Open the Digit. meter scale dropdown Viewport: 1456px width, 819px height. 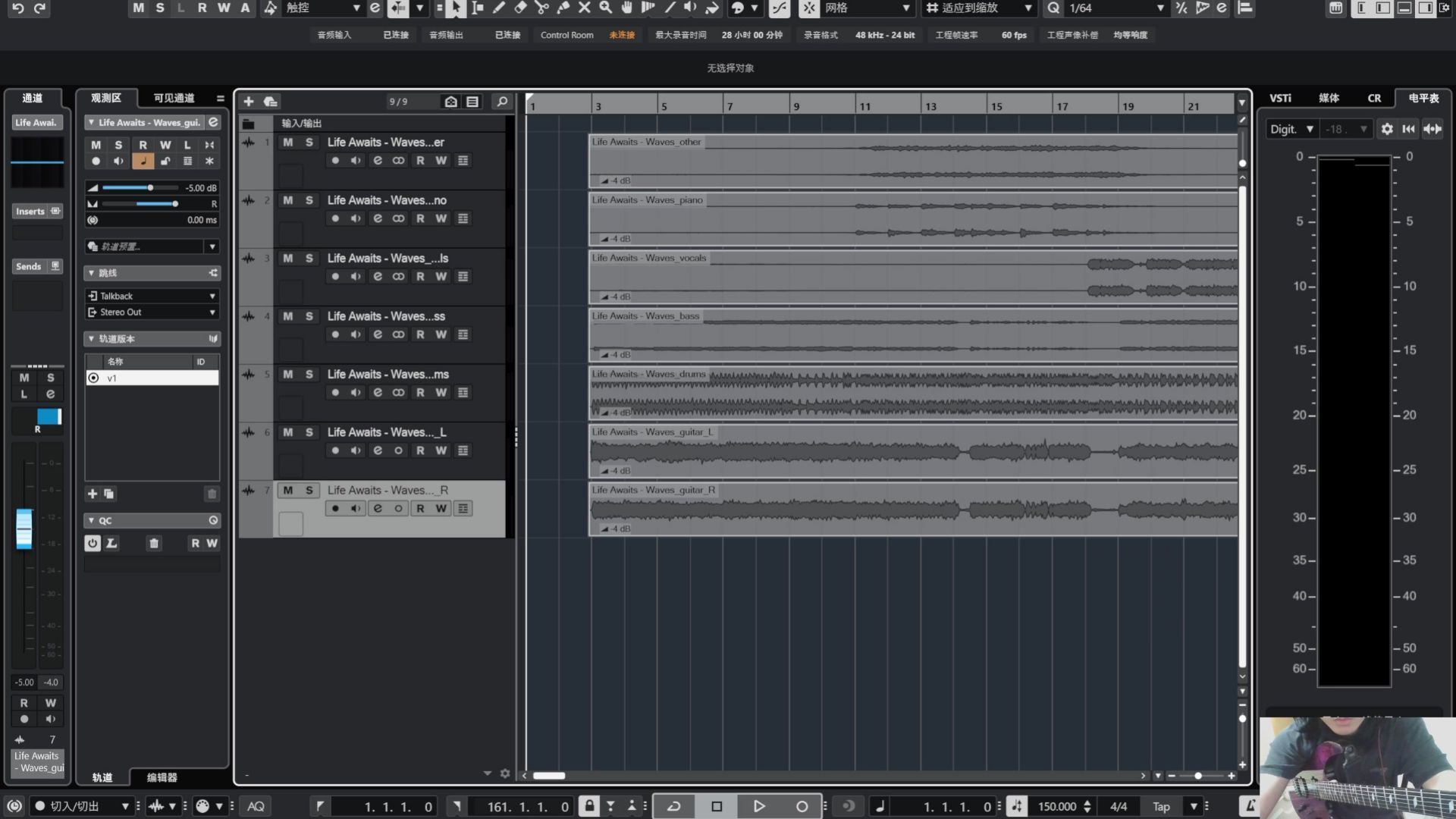(1291, 129)
